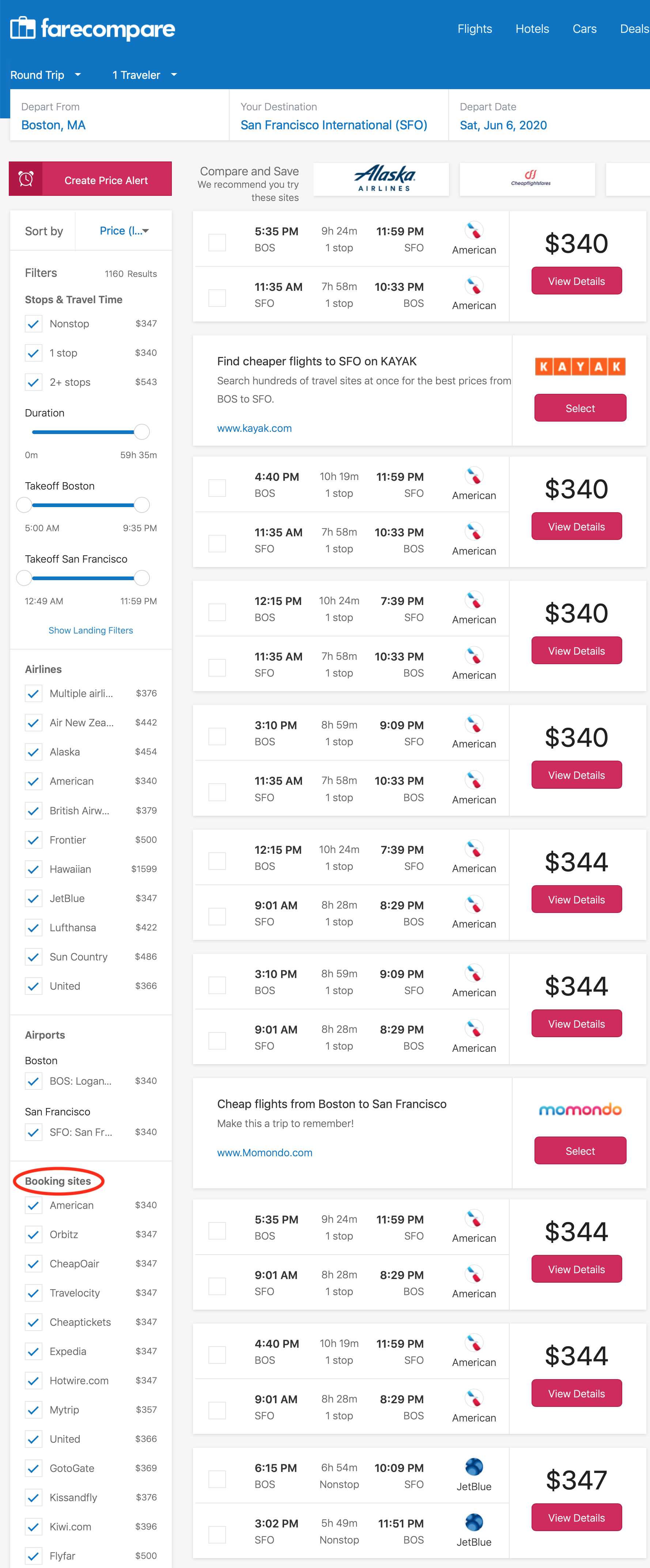Image resolution: width=650 pixels, height=1568 pixels.
Task: Click Show Landing Filters link
Action: [x=91, y=630]
